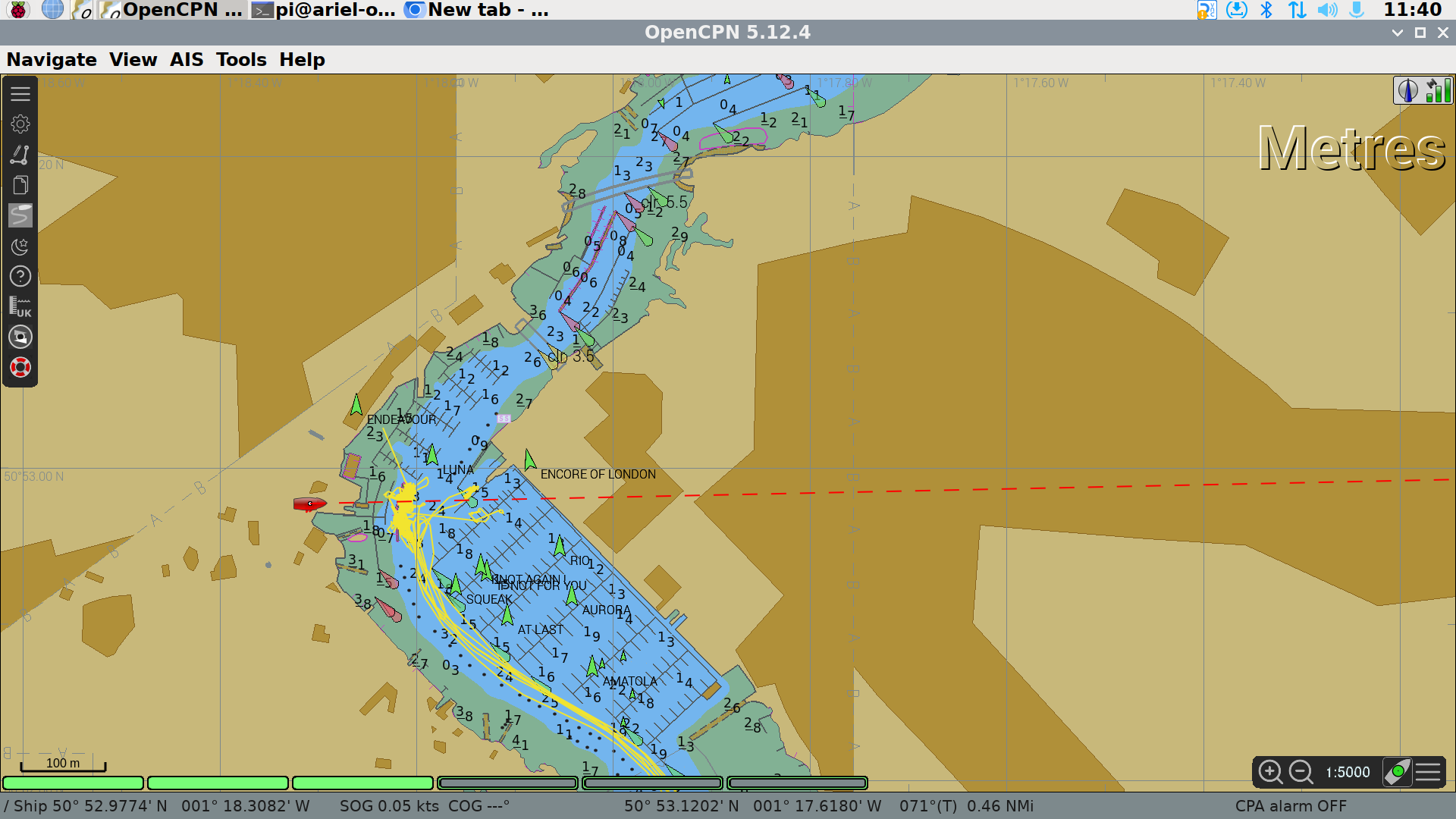Open the Navigate menu
Image resolution: width=1456 pixels, height=819 pixels.
tap(52, 60)
